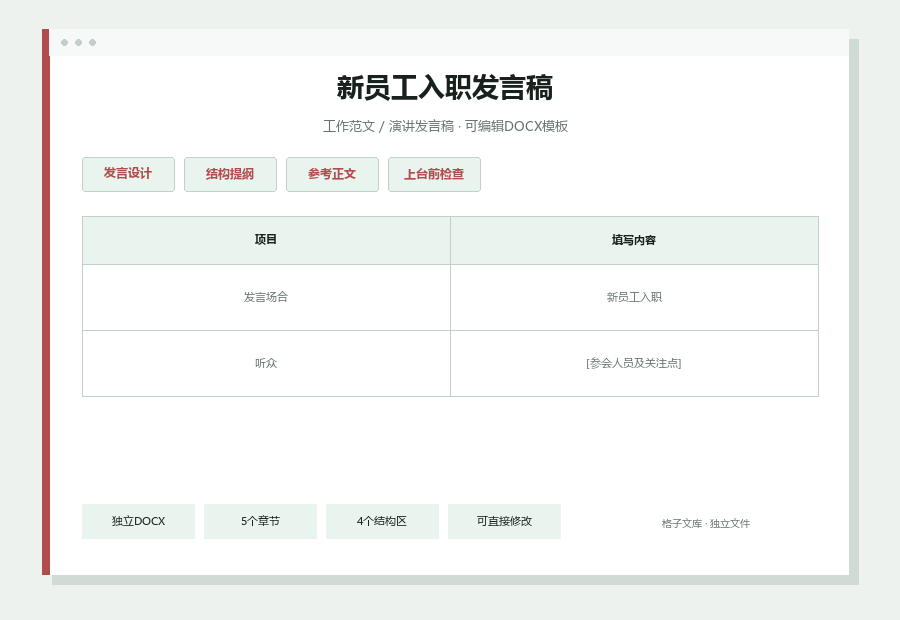Click the [参会人员及关注点] placeholder cell
The image size is (900, 620).
pos(634,363)
